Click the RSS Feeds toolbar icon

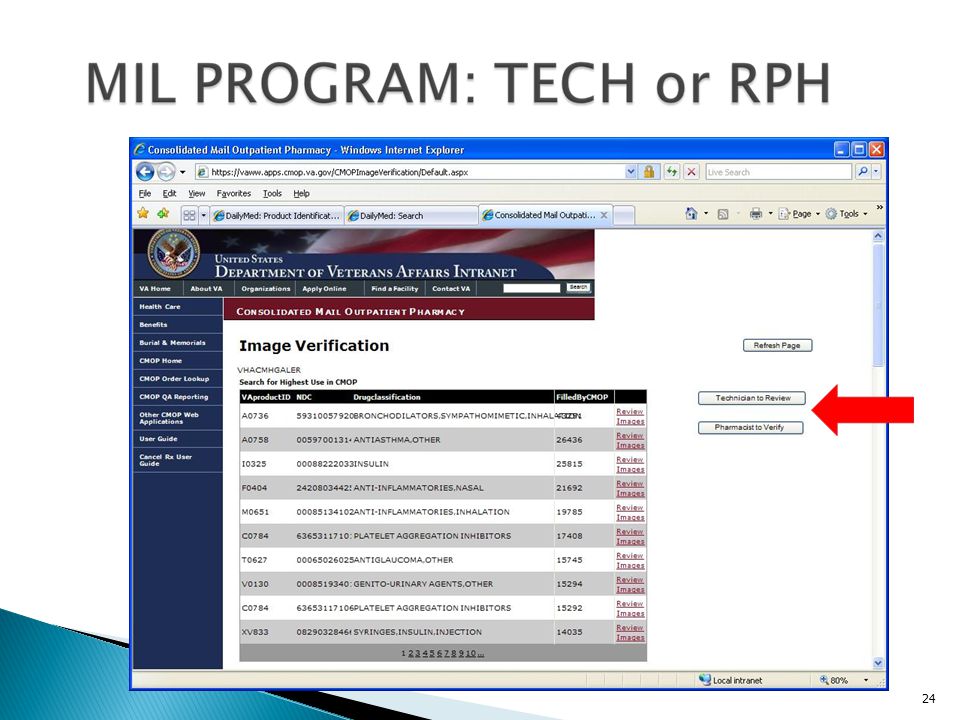pos(723,214)
